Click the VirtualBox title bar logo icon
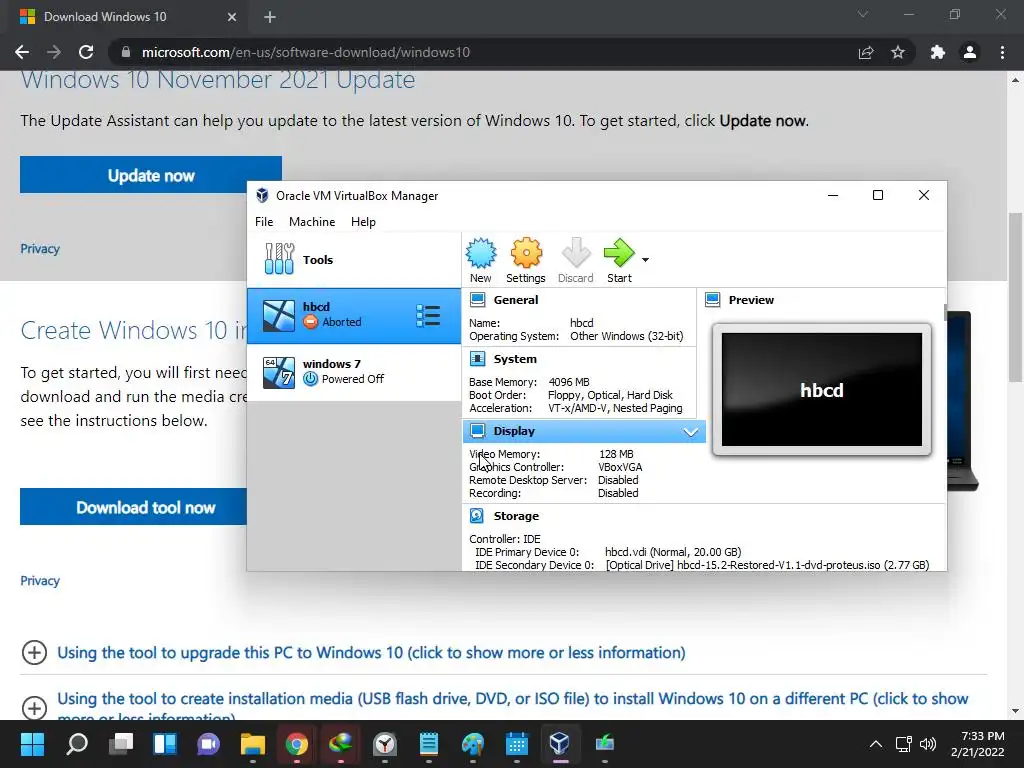1024x768 pixels. (262, 195)
